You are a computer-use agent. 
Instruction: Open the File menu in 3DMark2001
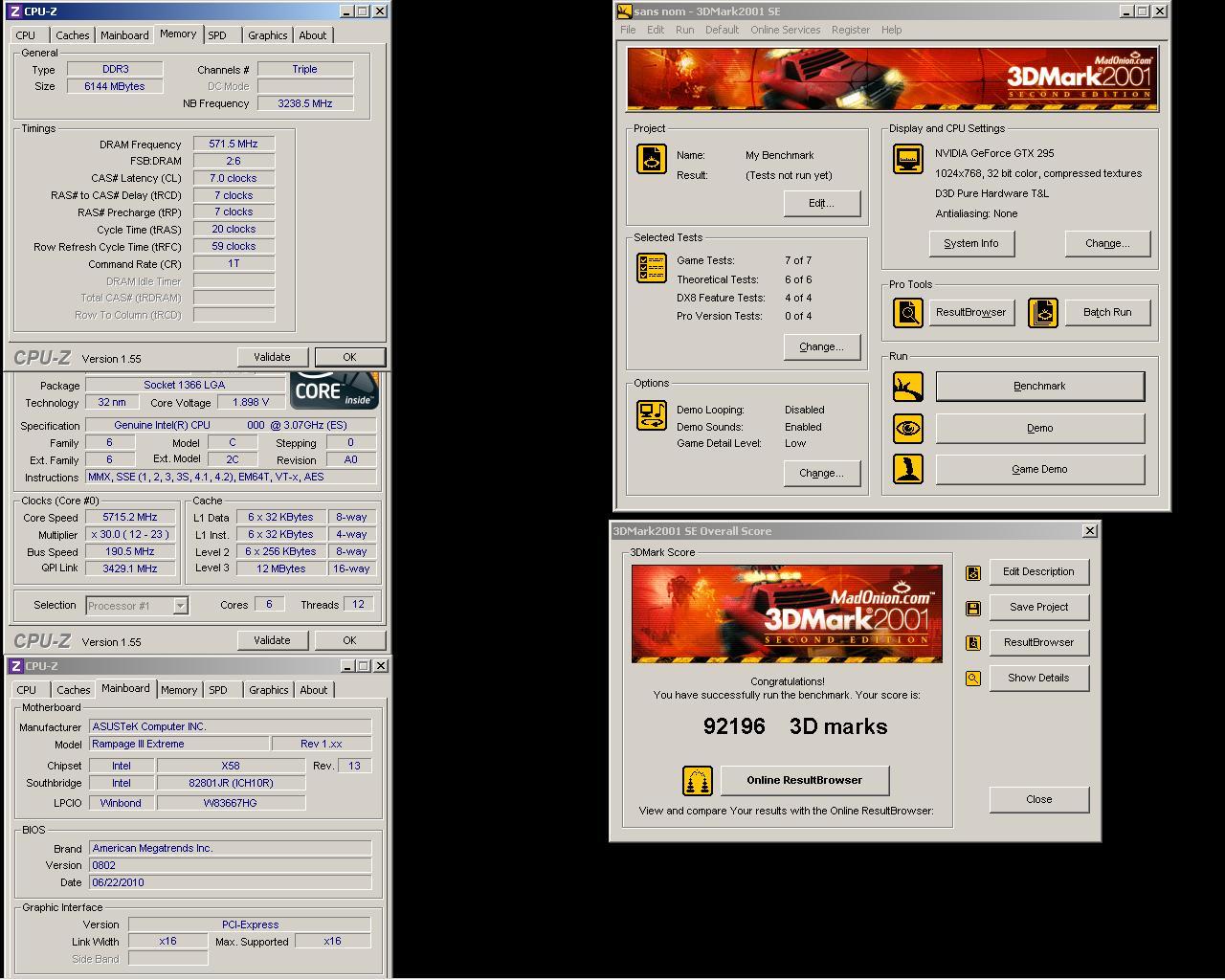click(x=628, y=30)
